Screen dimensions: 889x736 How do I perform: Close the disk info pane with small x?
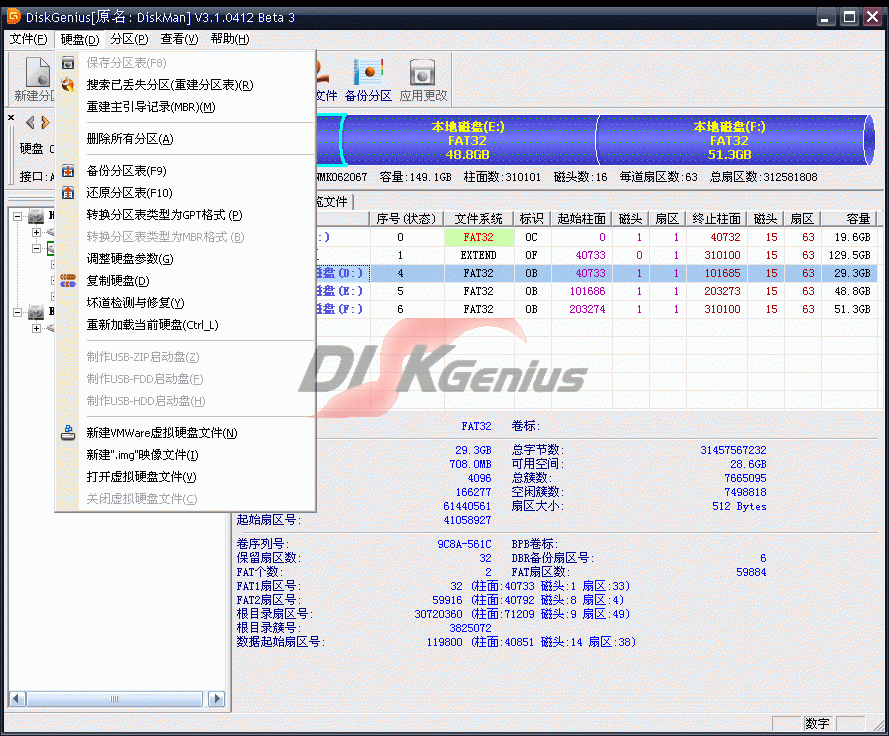coord(11,117)
